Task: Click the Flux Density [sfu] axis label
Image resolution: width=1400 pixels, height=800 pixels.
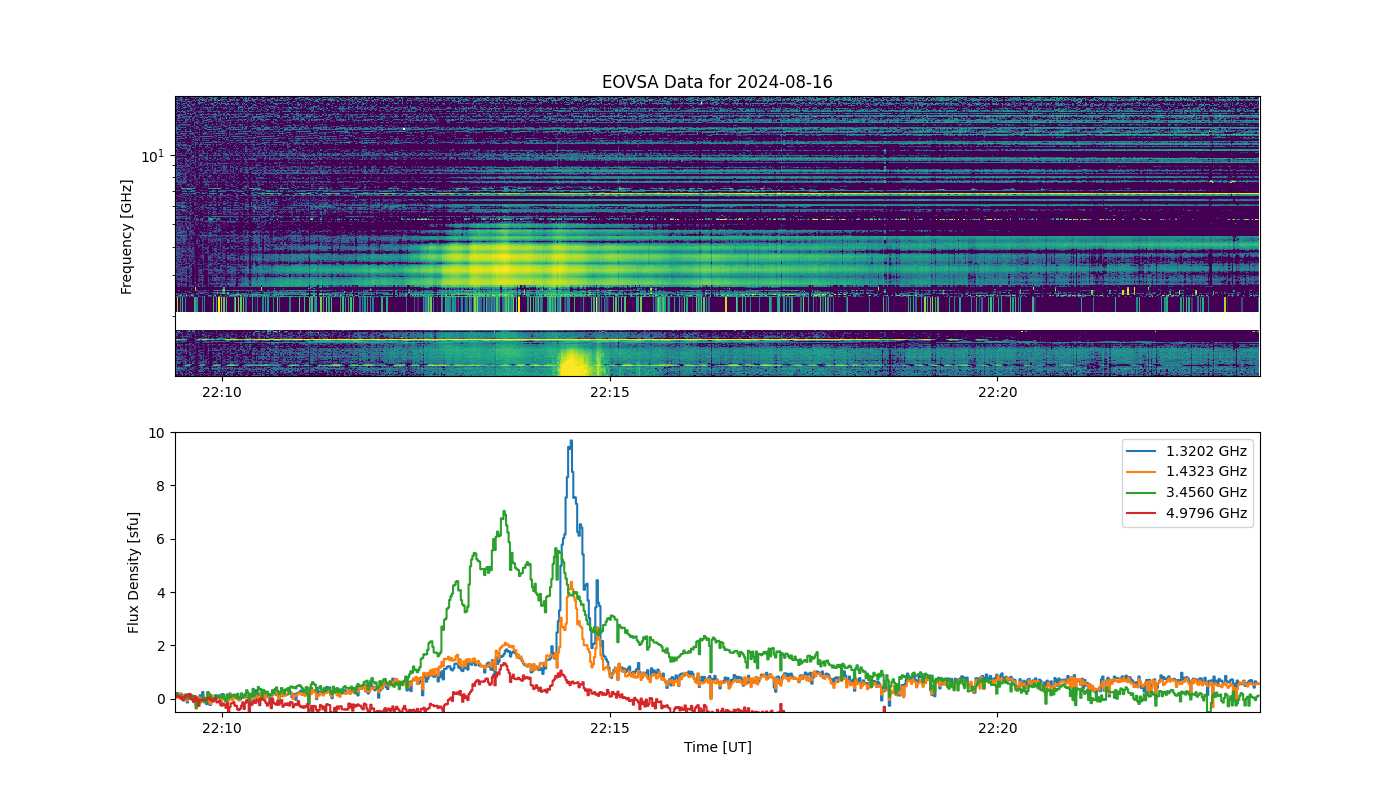Action: [x=134, y=572]
